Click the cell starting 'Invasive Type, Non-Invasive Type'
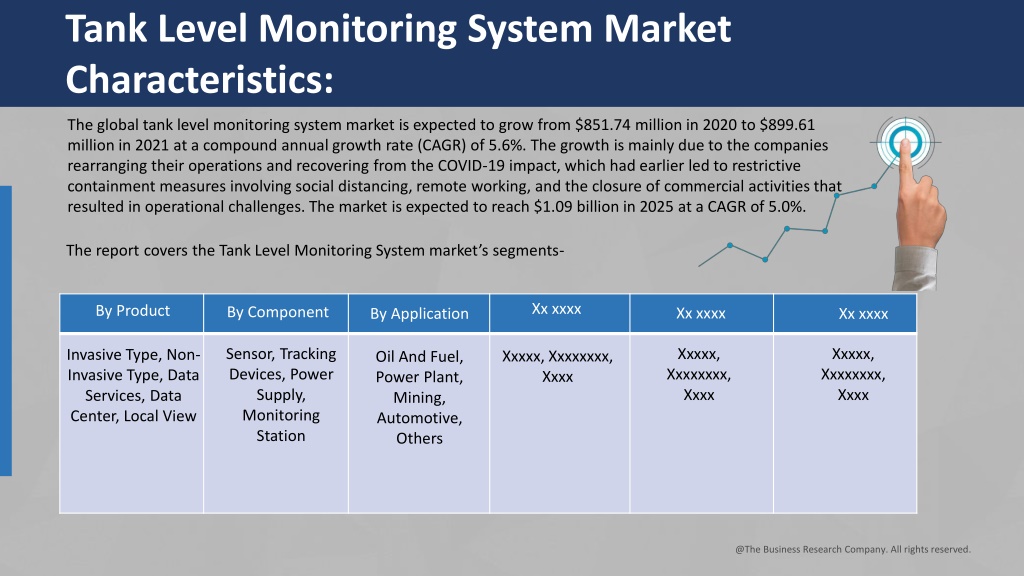 [132, 423]
